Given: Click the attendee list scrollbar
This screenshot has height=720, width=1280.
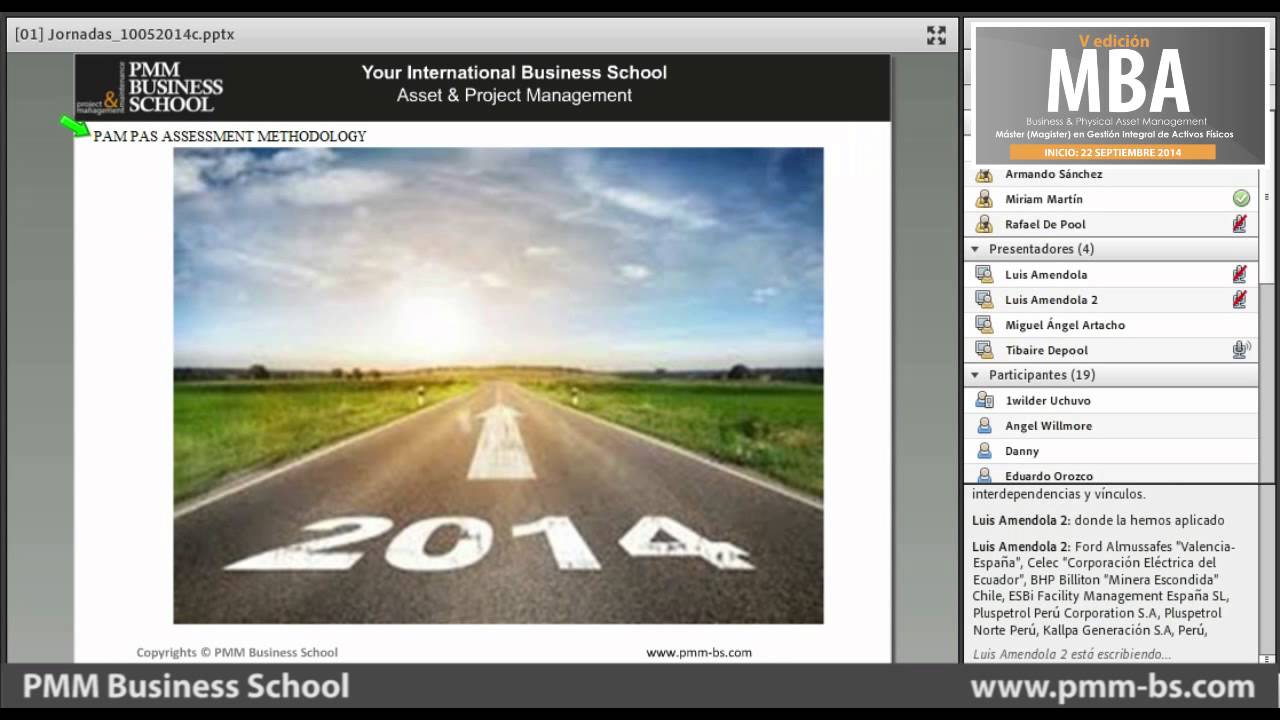Looking at the screenshot, I should click(1267, 325).
